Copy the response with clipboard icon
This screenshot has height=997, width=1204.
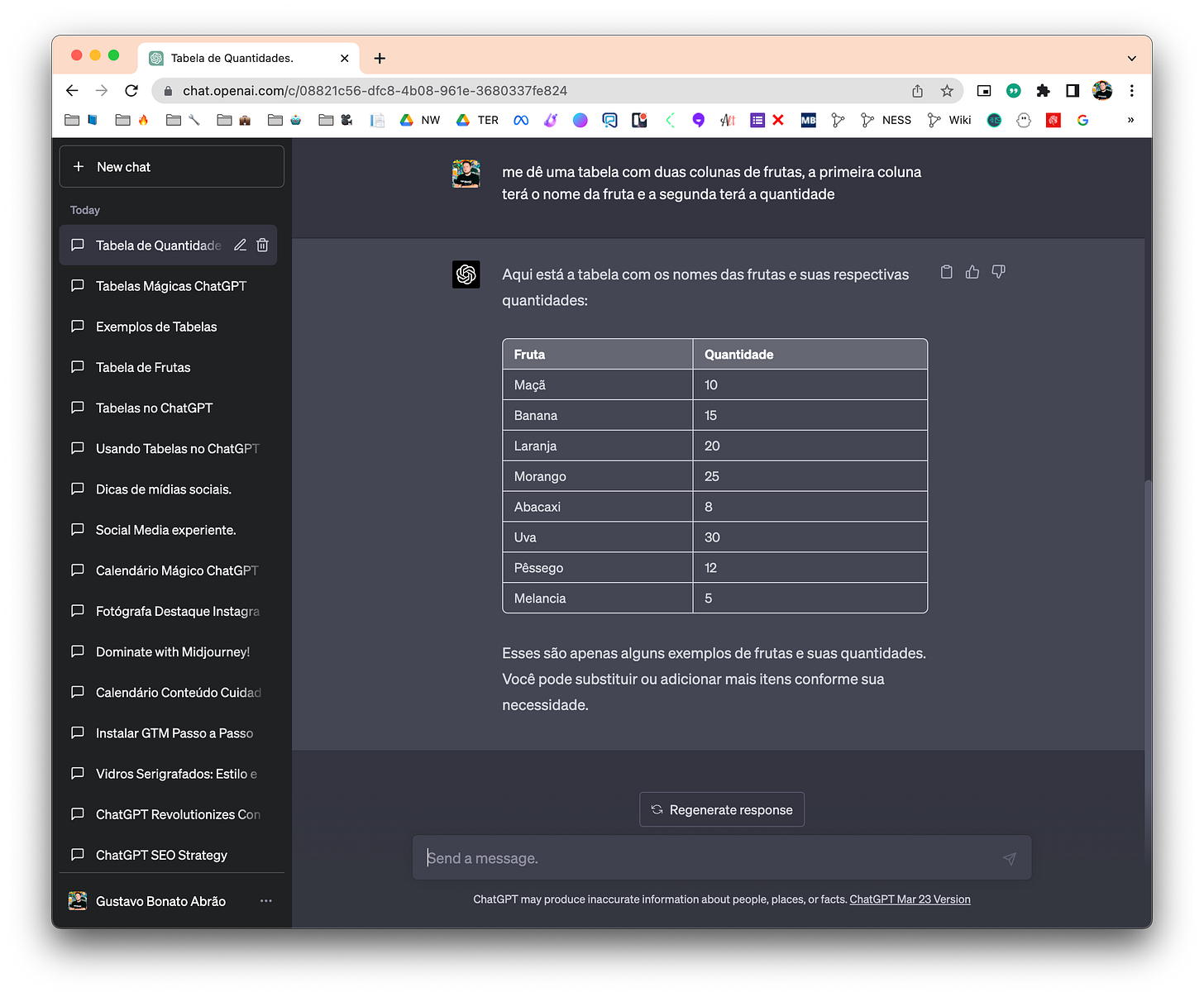tap(947, 272)
